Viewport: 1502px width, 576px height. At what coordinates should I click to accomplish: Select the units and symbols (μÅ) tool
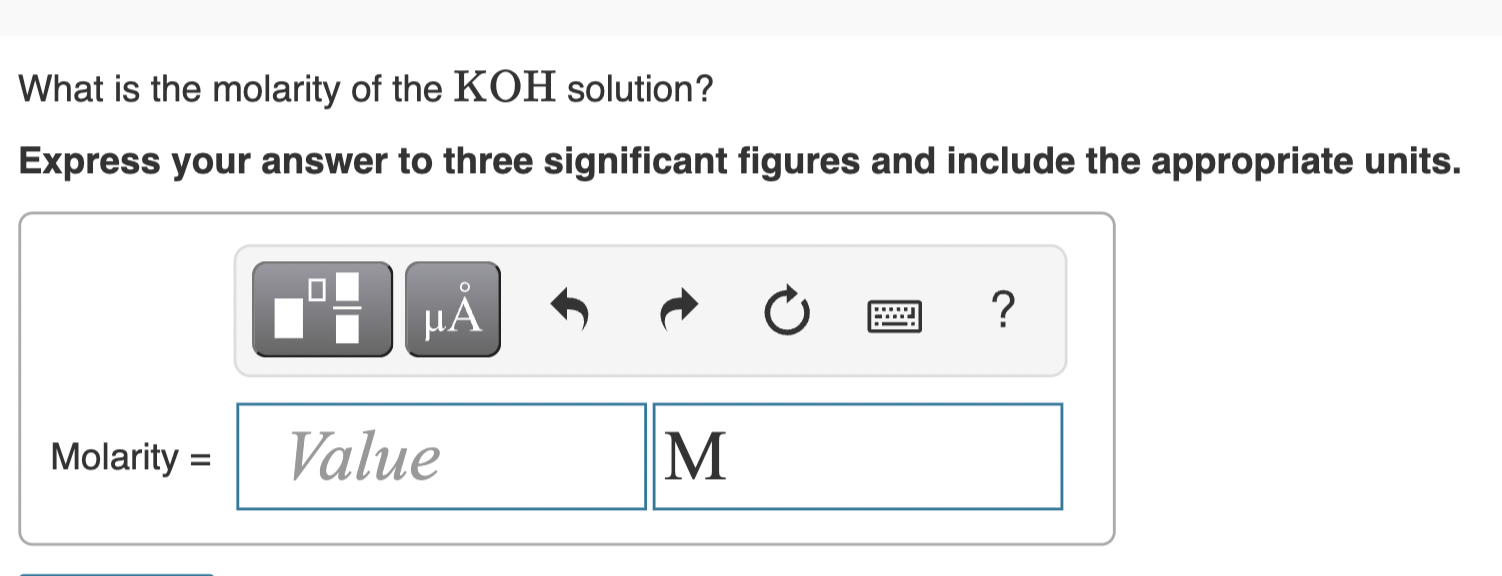point(452,309)
